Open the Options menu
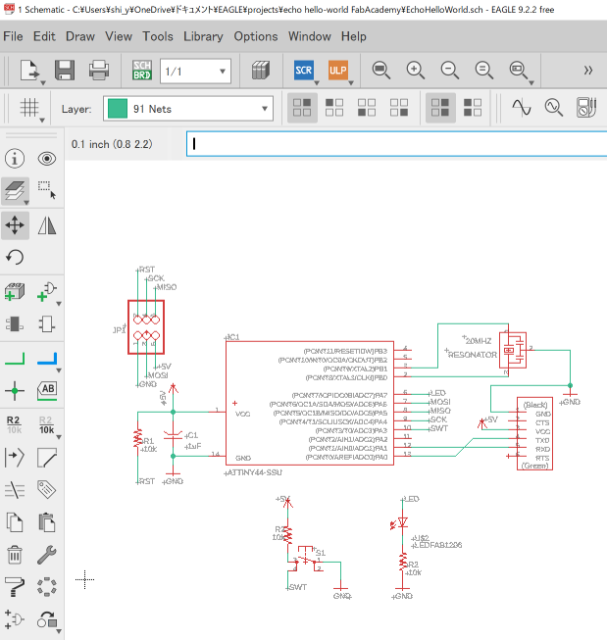 pos(256,36)
